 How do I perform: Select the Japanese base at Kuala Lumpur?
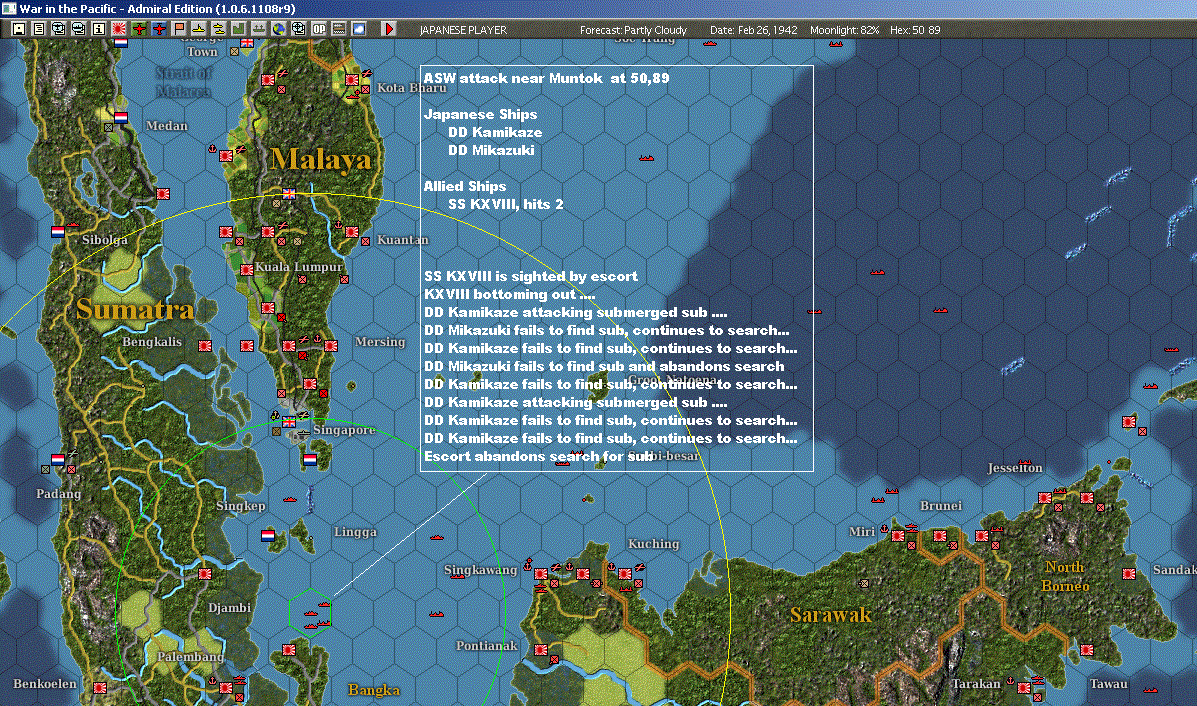click(247, 269)
